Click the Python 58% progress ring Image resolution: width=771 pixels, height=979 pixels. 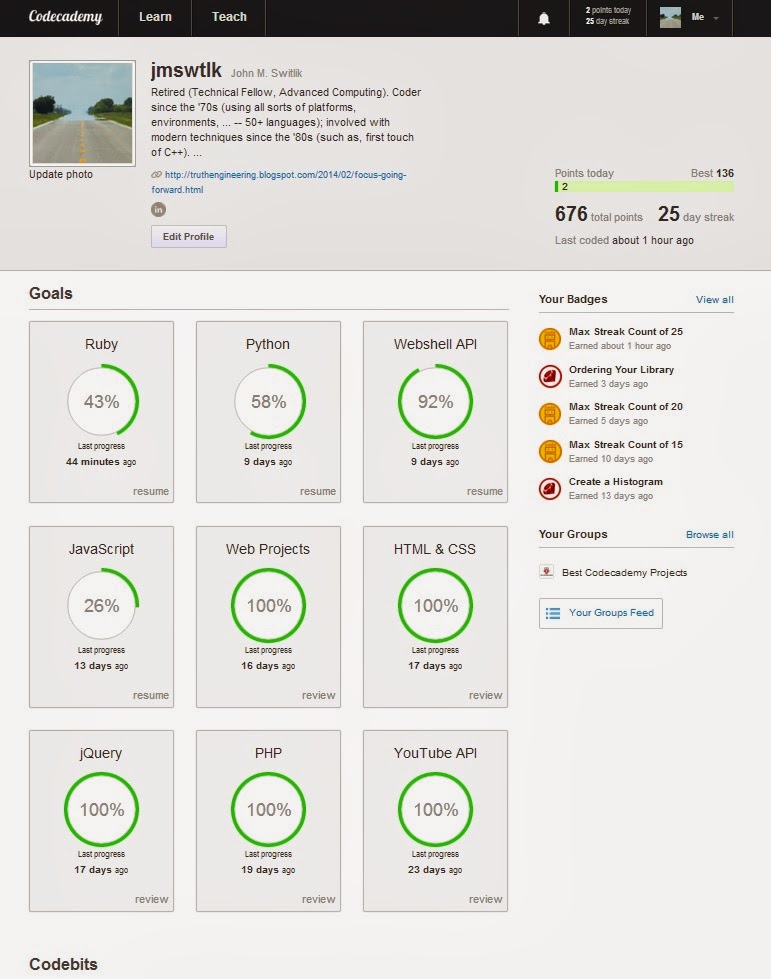click(x=269, y=401)
